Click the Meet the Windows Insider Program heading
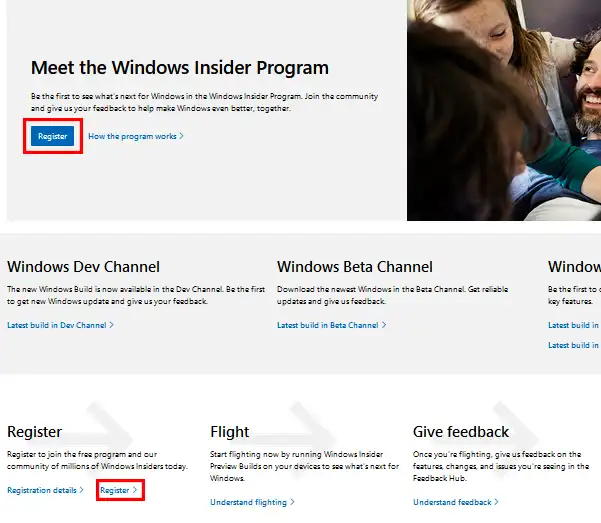This screenshot has height=523, width=601. 180,68
